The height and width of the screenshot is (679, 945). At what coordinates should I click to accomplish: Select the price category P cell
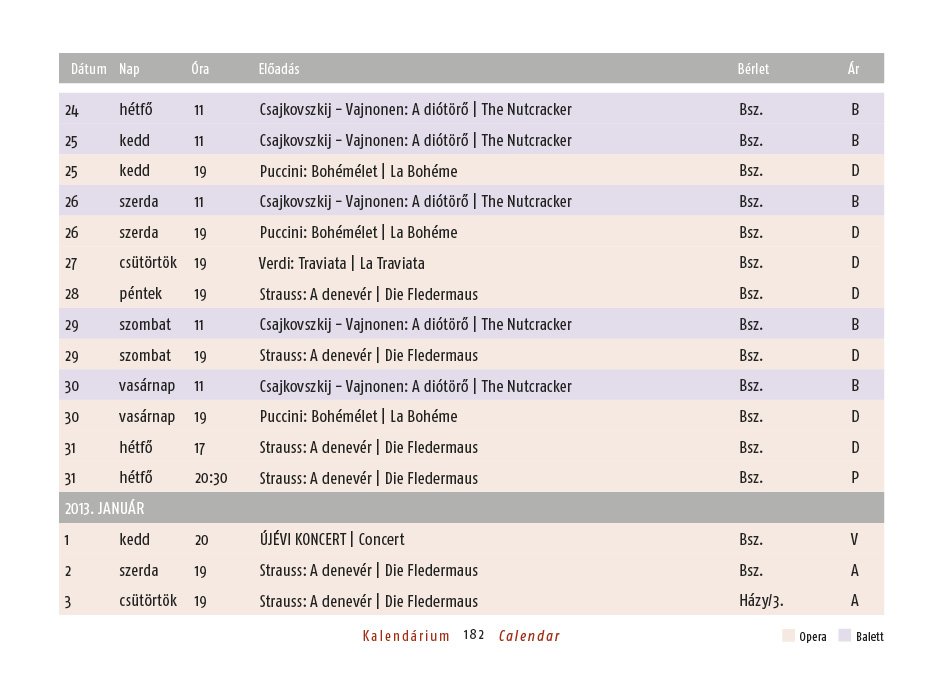click(x=855, y=478)
